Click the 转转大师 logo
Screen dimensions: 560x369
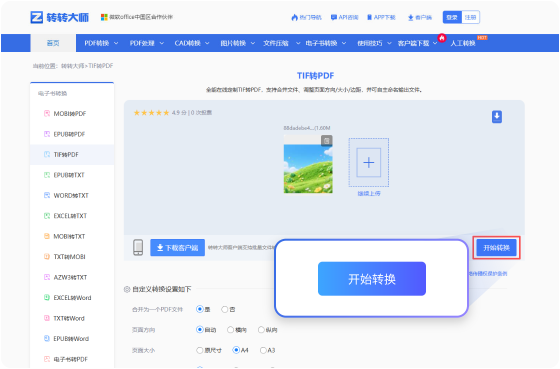(60, 17)
